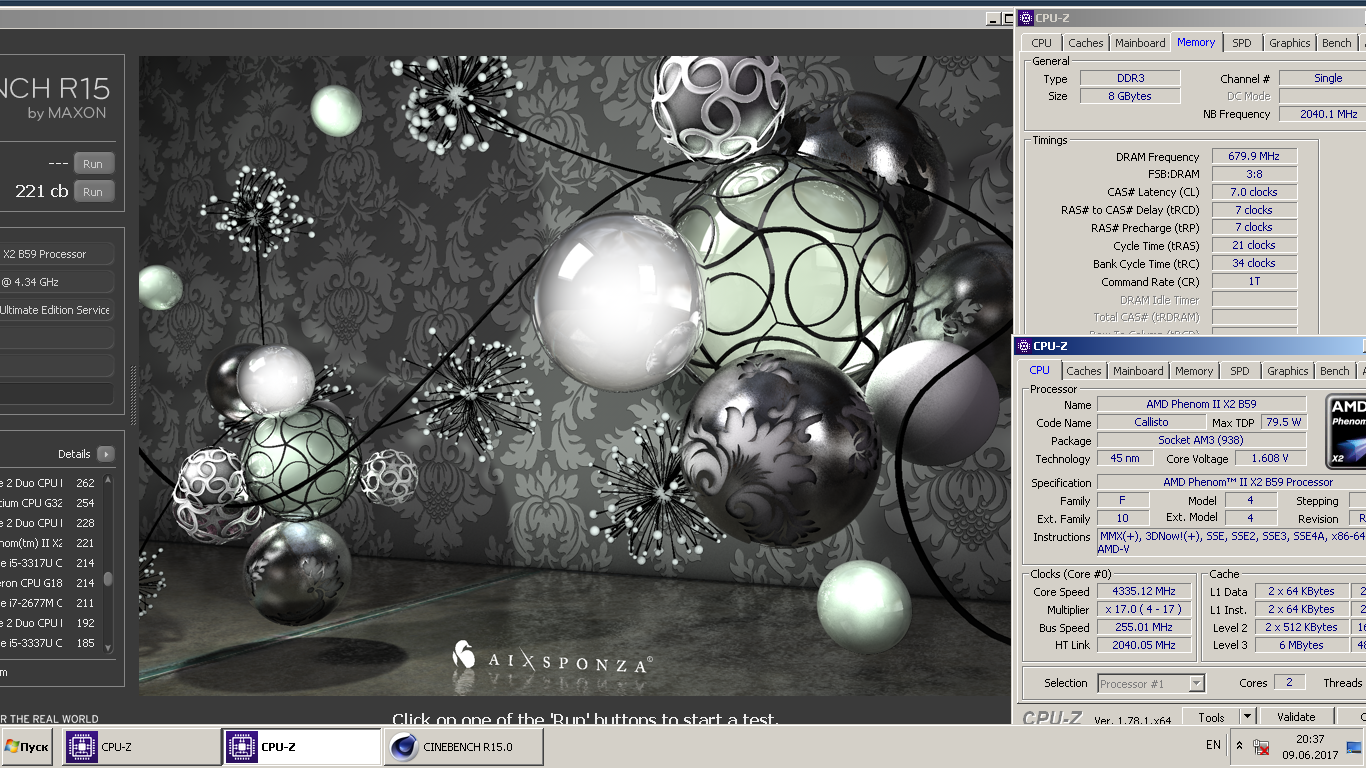Viewport: 1366px width, 768px height.
Task: Select the i5-3337U ranking row scoring 185
Action: (50, 643)
